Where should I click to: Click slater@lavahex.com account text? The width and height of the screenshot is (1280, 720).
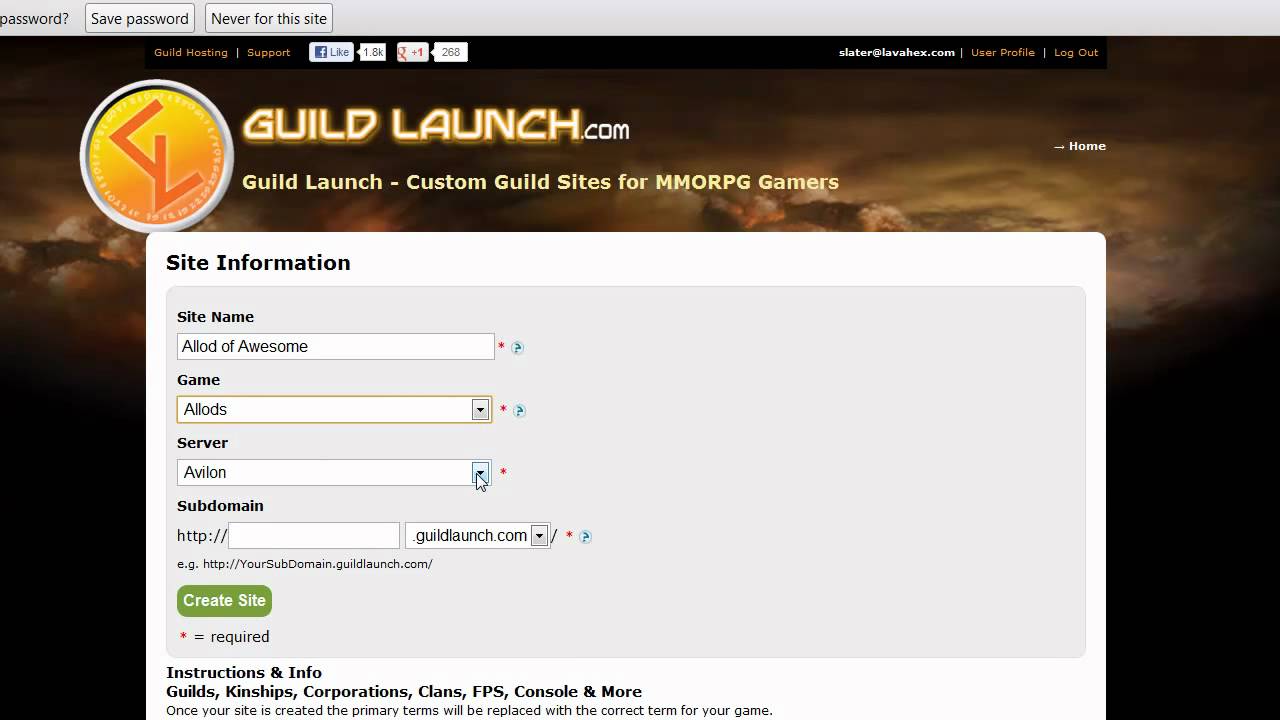point(897,52)
